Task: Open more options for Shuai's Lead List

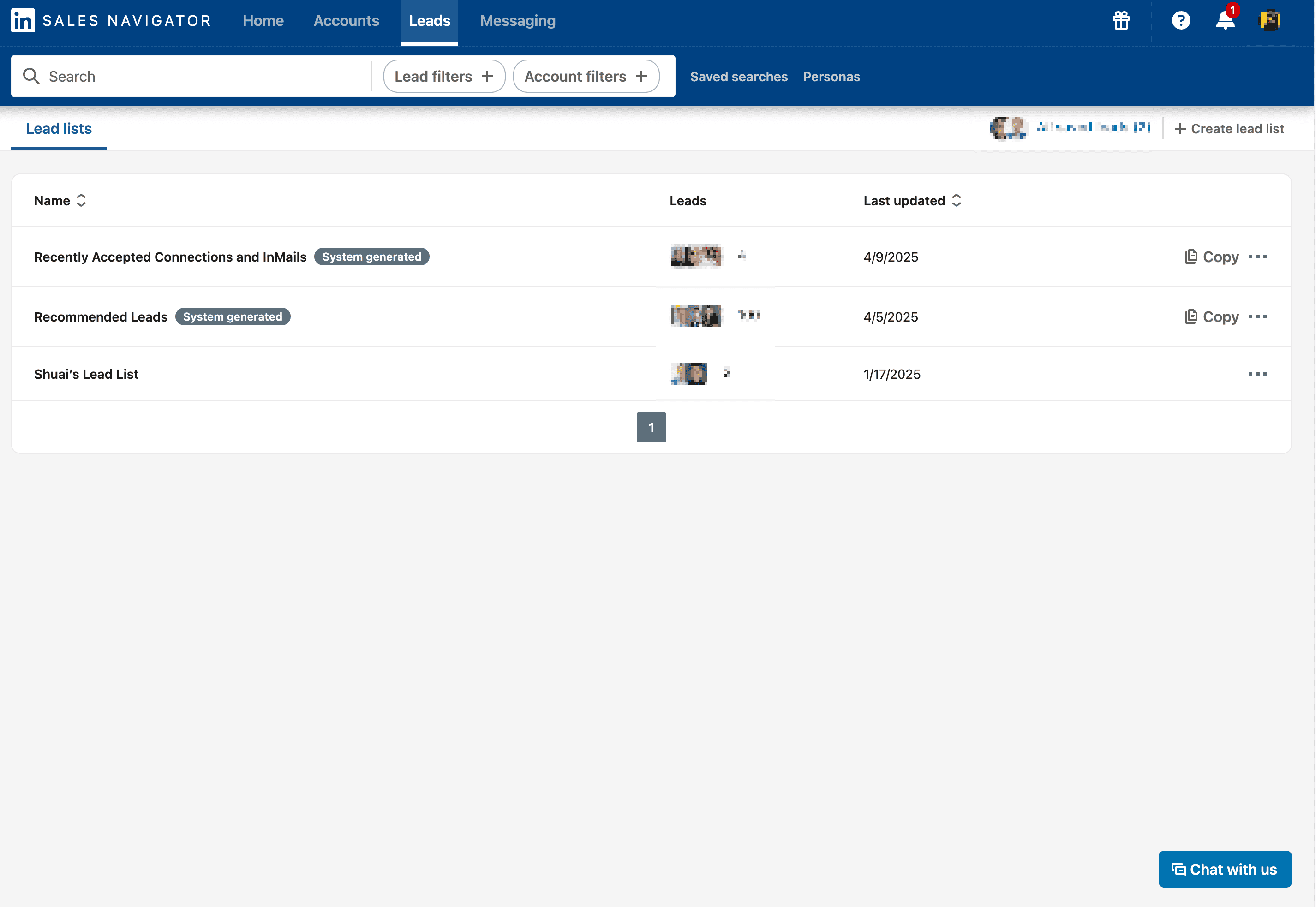Action: tap(1257, 374)
